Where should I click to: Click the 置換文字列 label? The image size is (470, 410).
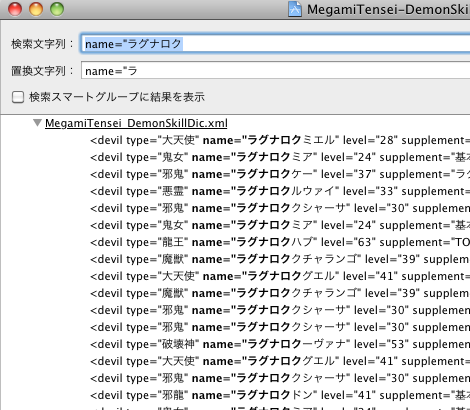(x=42, y=71)
